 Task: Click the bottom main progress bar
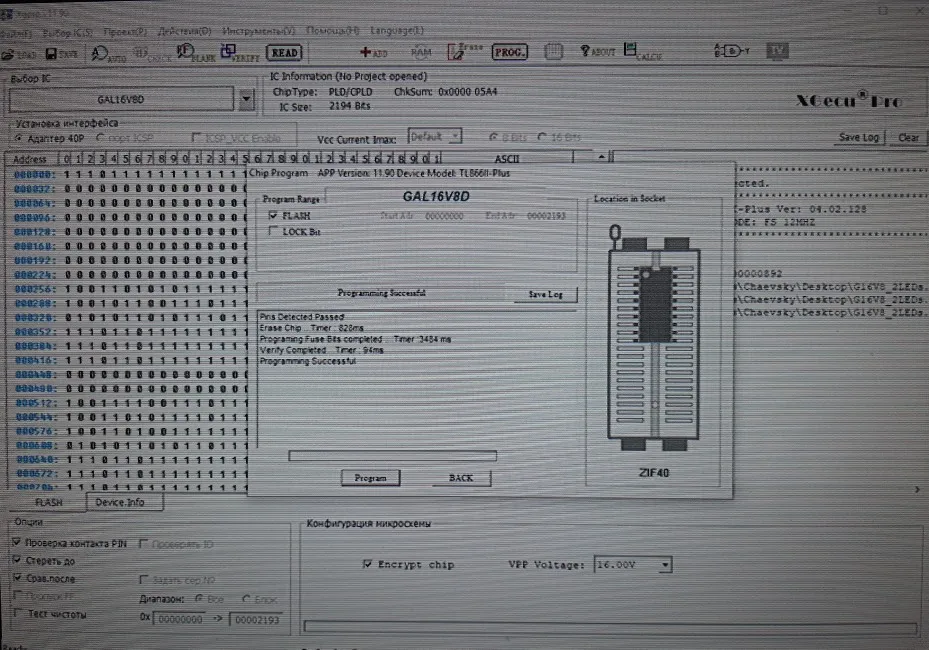point(610,626)
